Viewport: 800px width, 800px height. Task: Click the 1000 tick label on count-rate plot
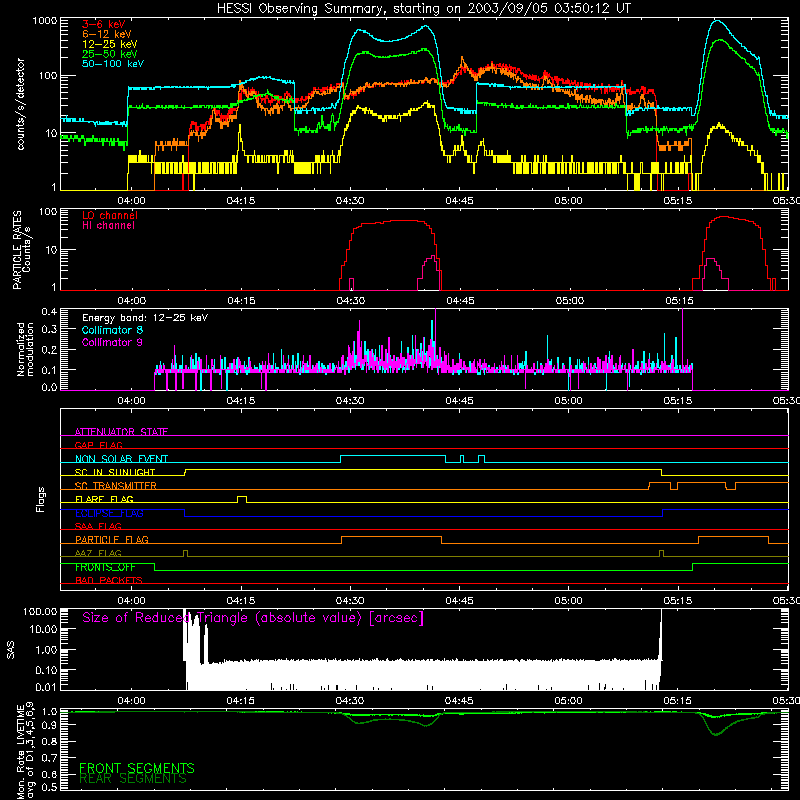[x=44, y=21]
